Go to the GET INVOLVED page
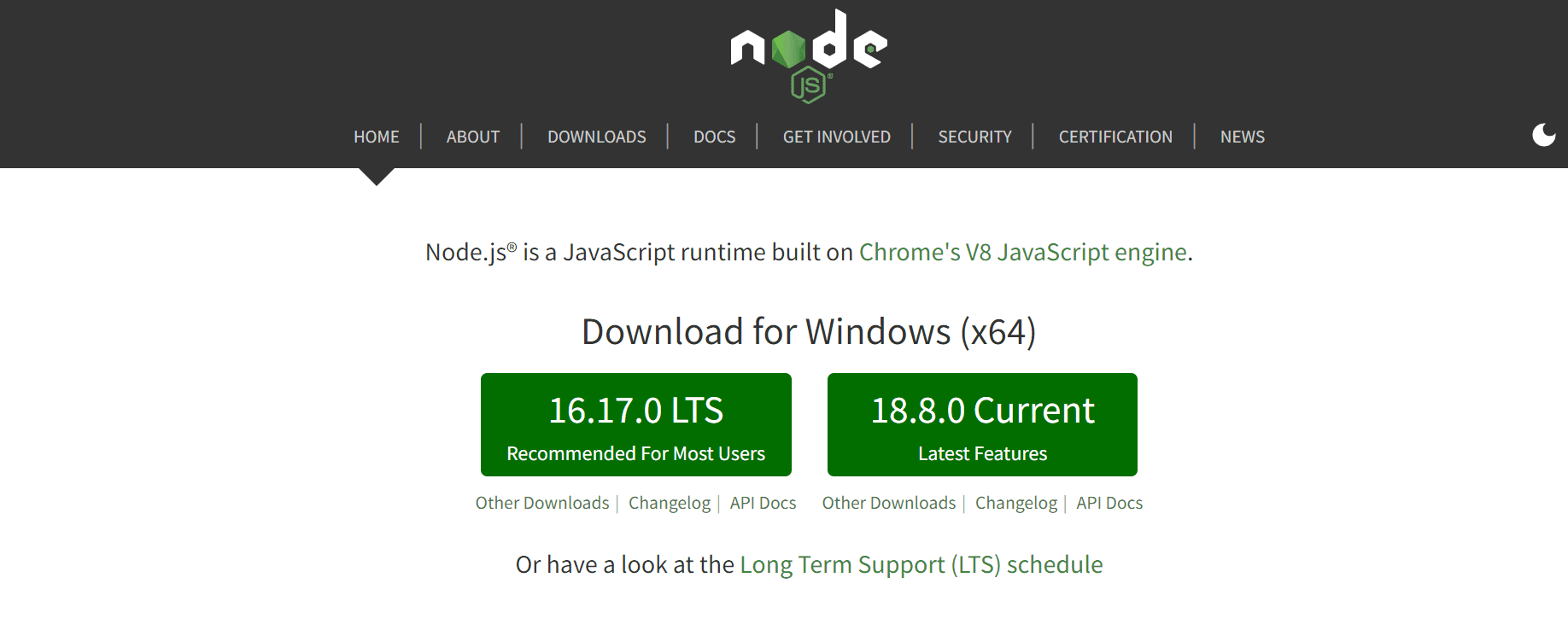The image size is (1568, 636). tap(836, 137)
